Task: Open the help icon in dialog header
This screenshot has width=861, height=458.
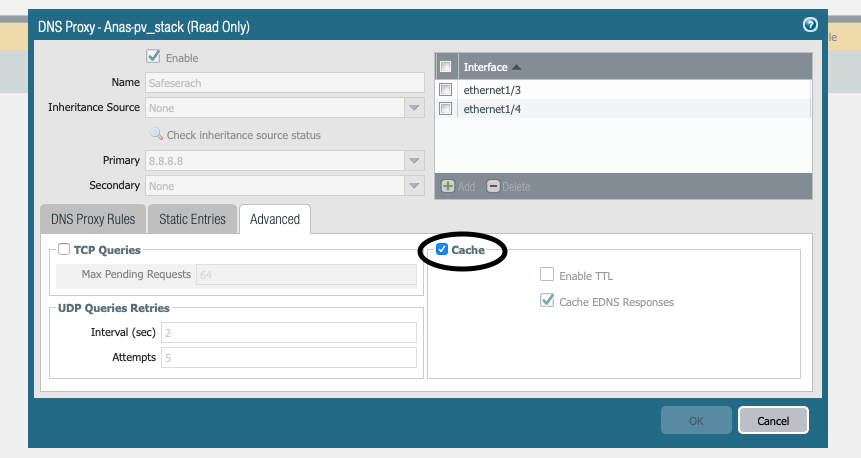Action: tap(810, 25)
